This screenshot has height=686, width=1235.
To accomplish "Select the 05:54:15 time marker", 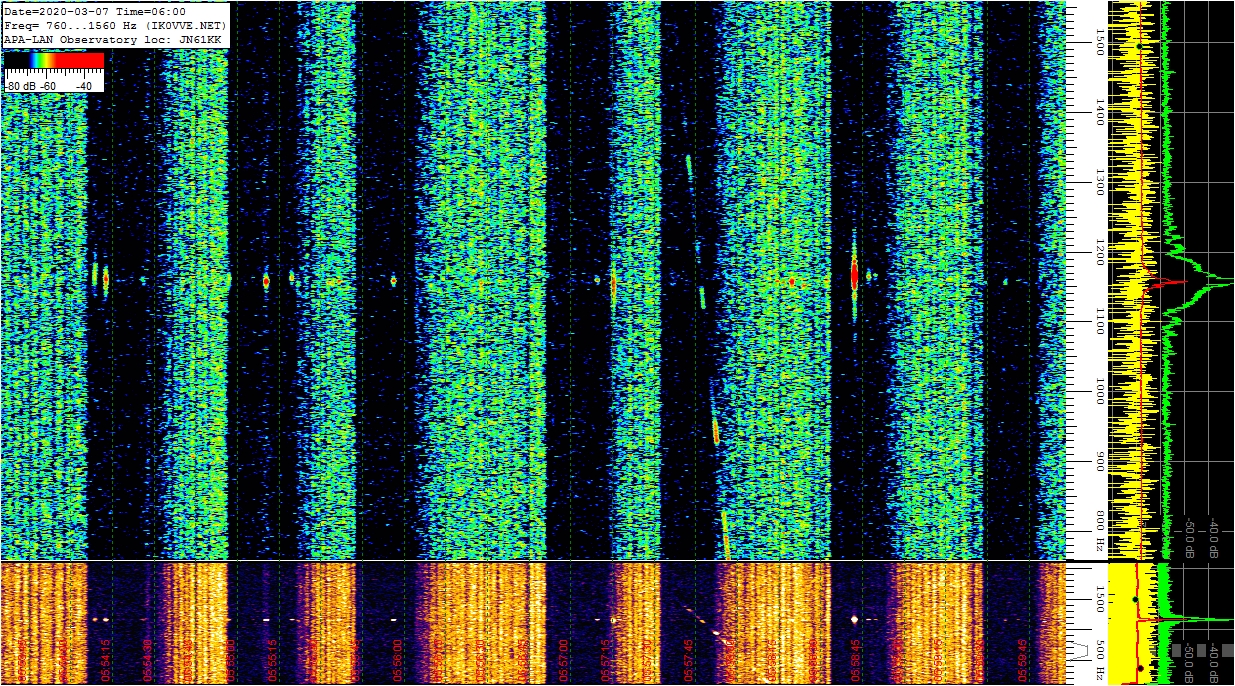I will (x=105, y=660).
